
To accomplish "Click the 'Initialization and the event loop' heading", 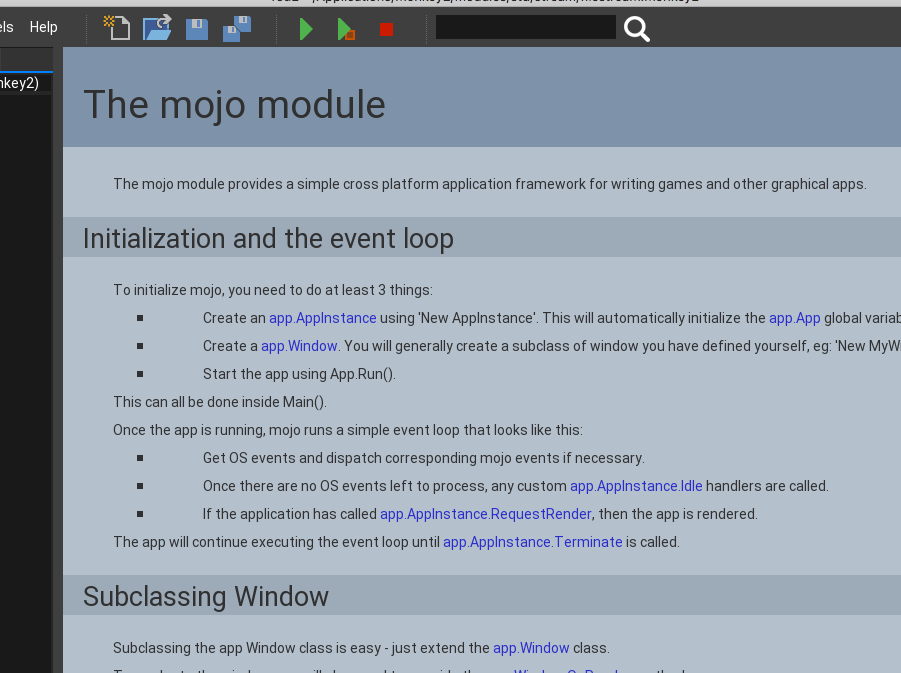I will (x=268, y=238).
